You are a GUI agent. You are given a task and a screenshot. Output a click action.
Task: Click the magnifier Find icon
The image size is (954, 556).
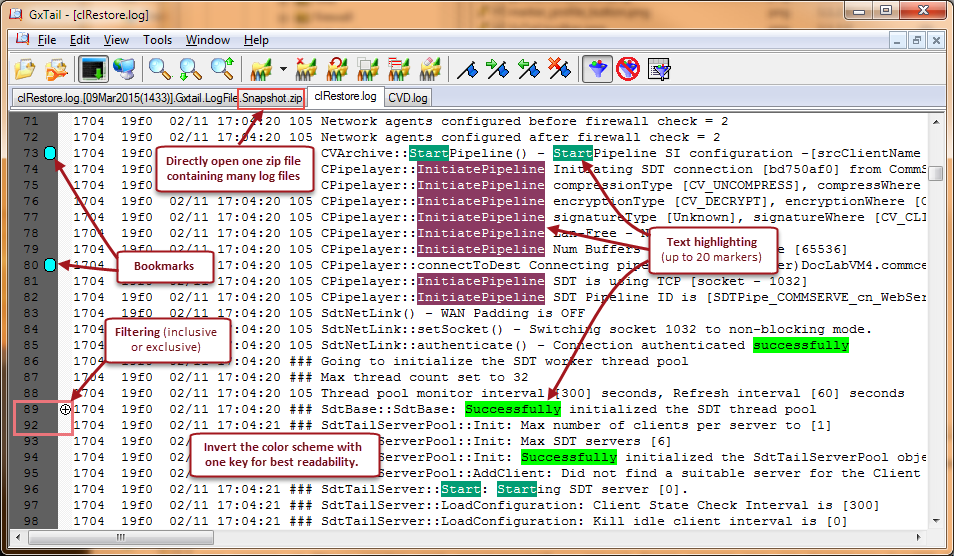click(x=159, y=69)
